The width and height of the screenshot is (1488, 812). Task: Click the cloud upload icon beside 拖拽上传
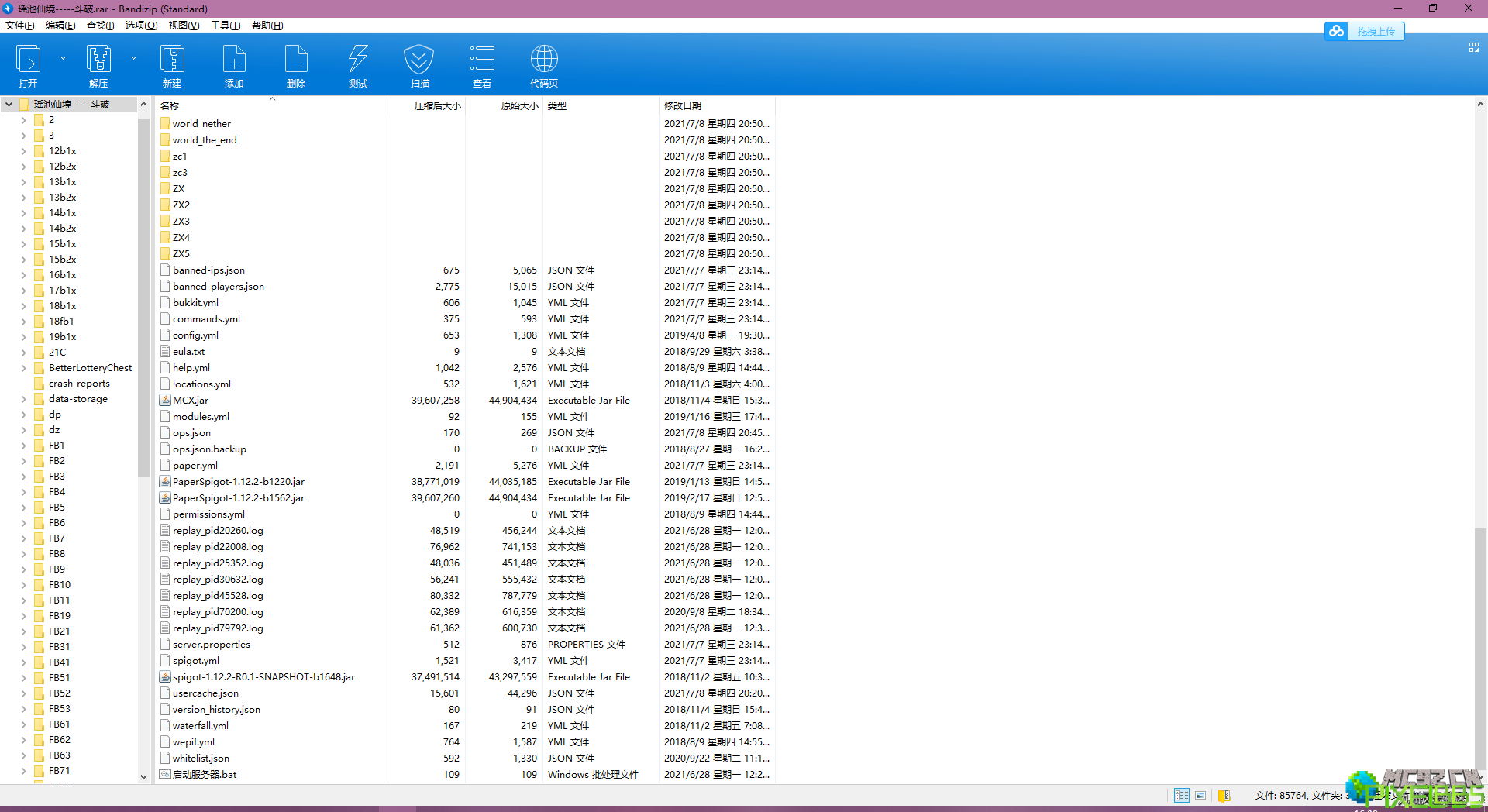(x=1336, y=31)
